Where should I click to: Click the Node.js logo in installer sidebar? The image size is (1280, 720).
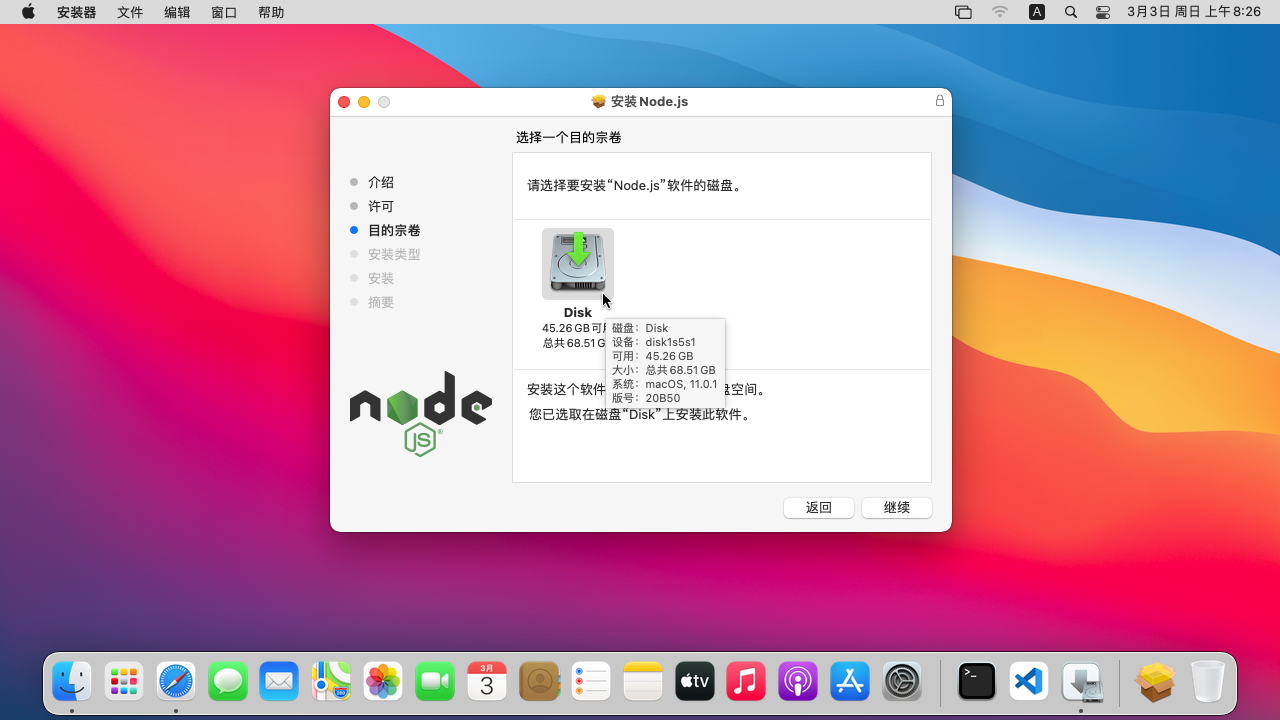(x=421, y=414)
